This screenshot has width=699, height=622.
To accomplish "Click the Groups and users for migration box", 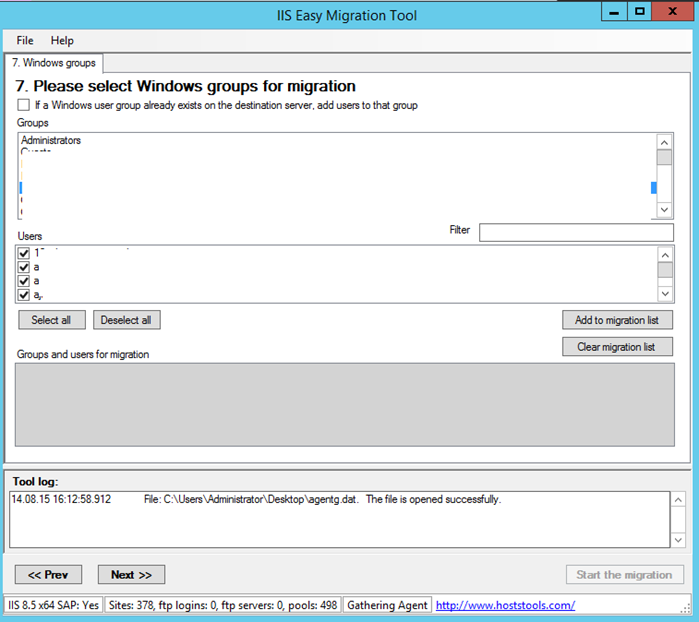I will pos(345,405).
